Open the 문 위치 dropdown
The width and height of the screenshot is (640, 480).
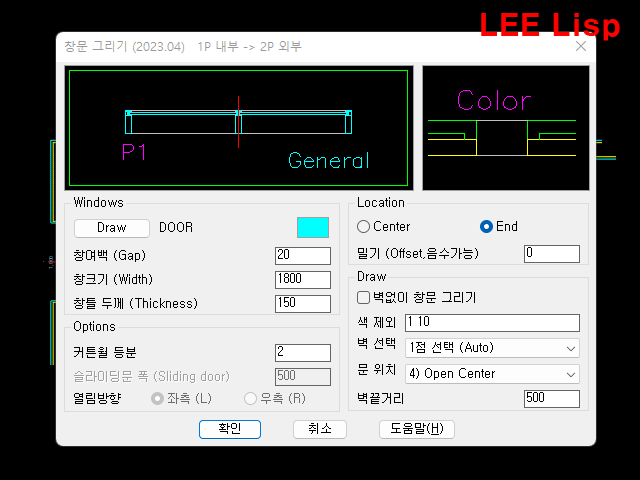click(492, 374)
